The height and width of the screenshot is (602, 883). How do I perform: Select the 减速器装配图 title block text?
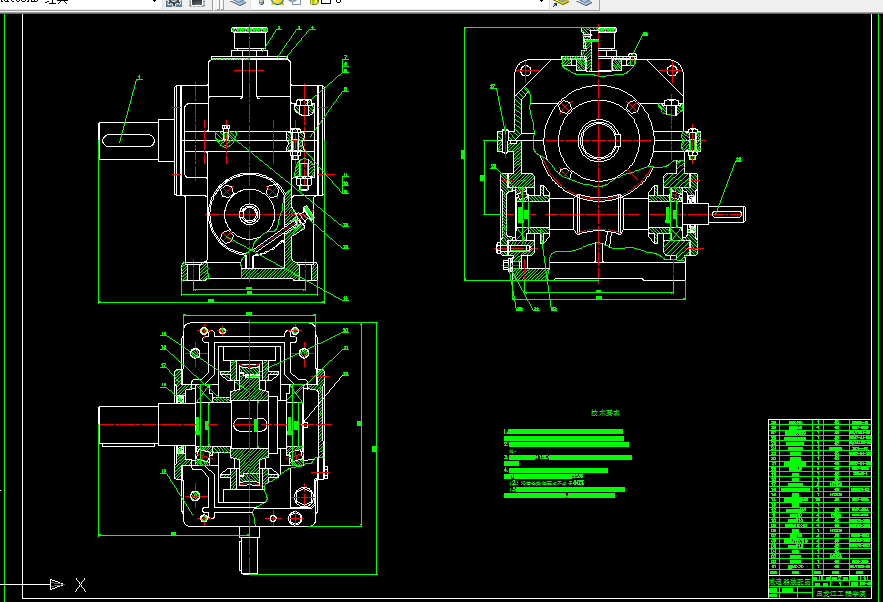point(790,582)
